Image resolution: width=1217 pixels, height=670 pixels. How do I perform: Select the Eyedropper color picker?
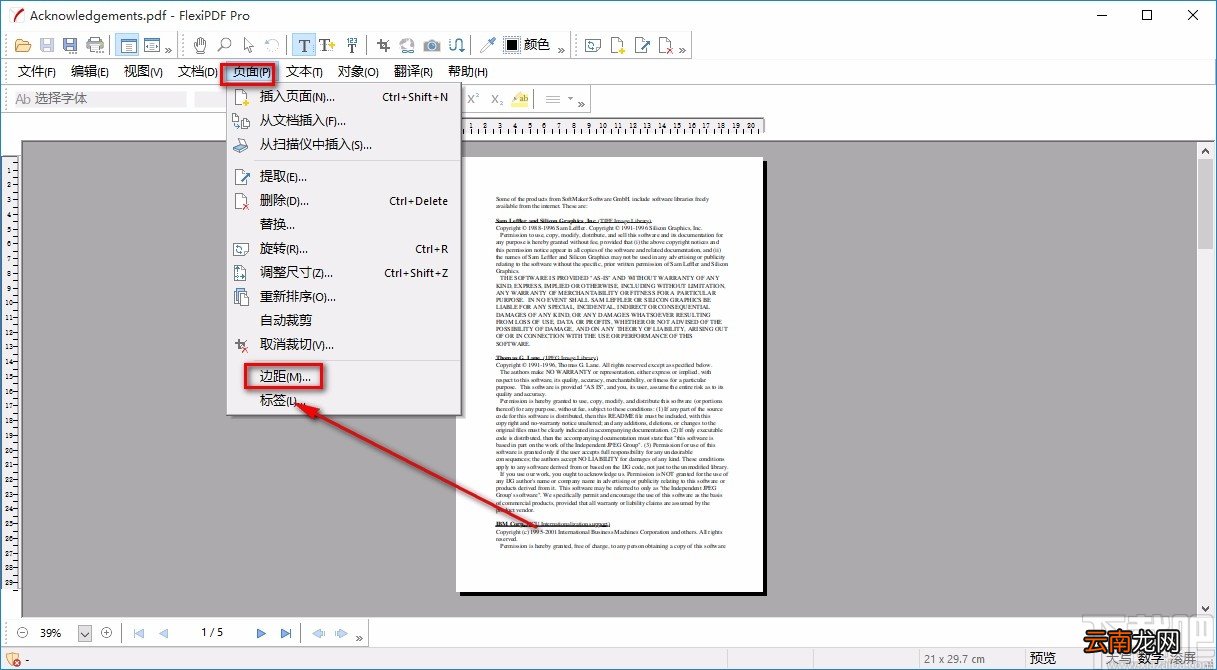pos(488,45)
